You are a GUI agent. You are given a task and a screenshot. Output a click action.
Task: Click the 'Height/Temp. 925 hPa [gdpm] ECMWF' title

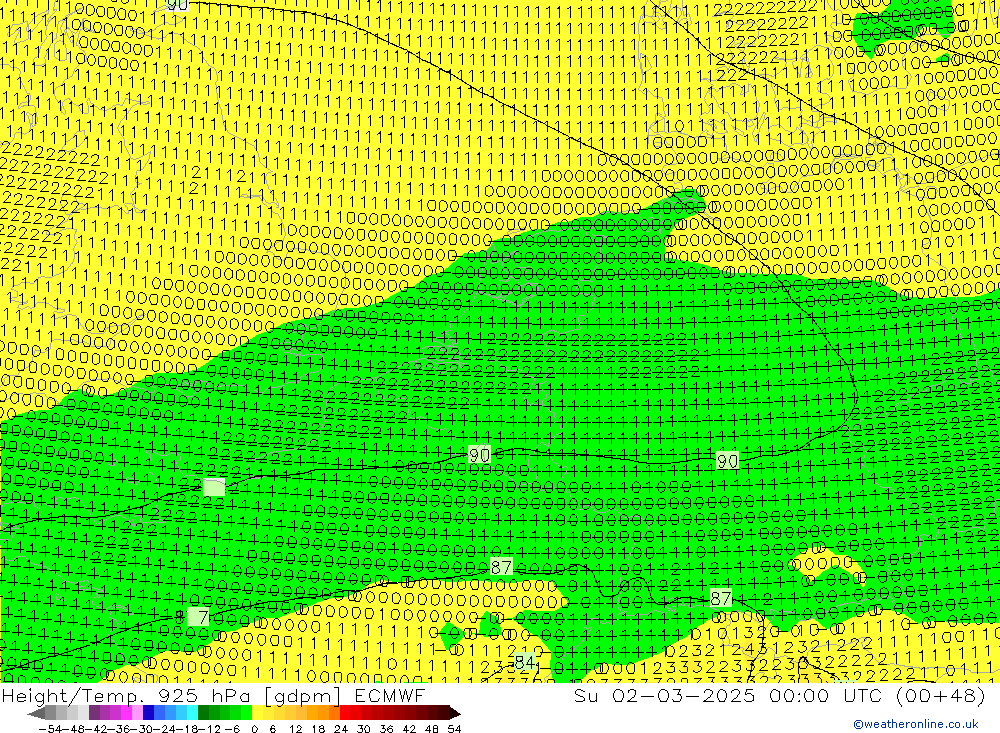tap(213, 695)
